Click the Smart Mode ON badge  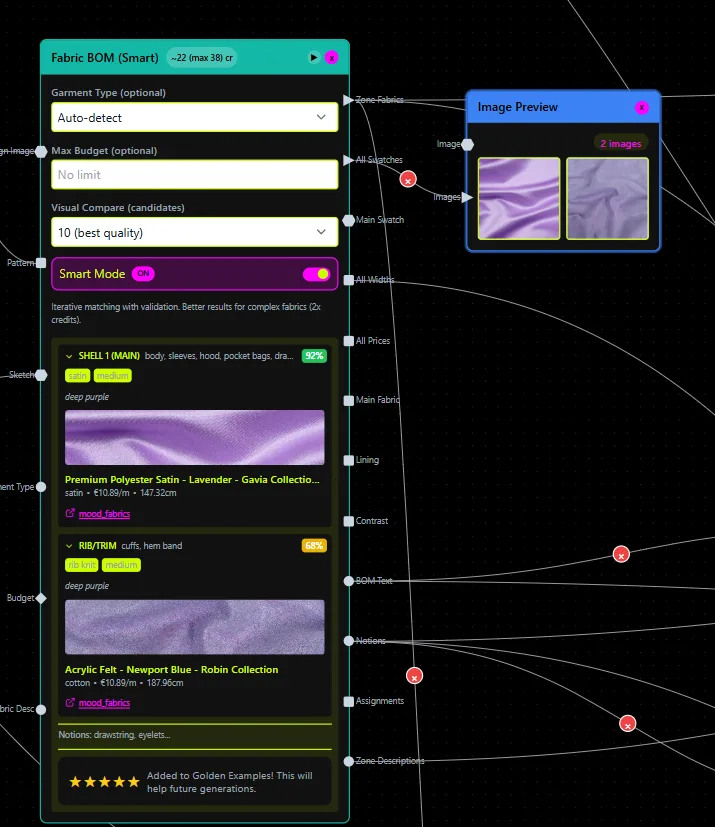pos(143,273)
